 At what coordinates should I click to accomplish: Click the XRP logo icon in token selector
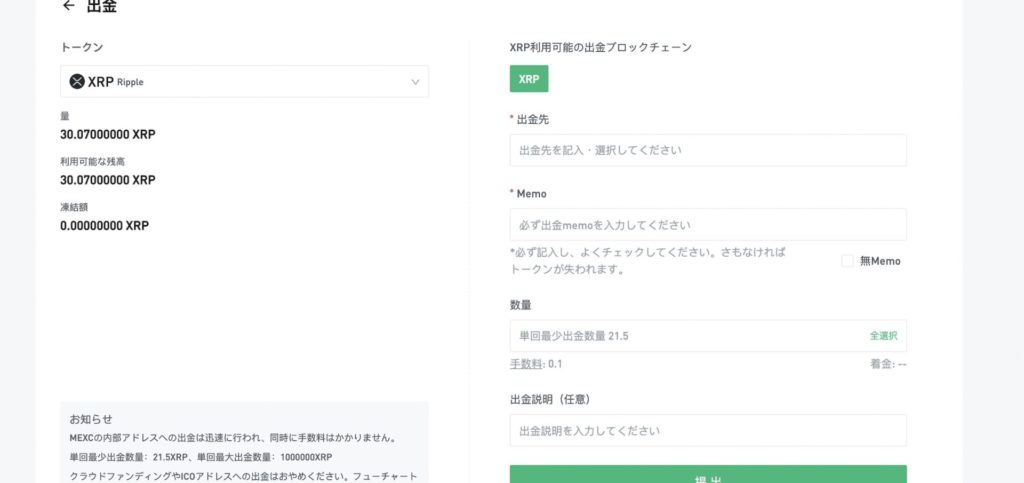[x=77, y=82]
